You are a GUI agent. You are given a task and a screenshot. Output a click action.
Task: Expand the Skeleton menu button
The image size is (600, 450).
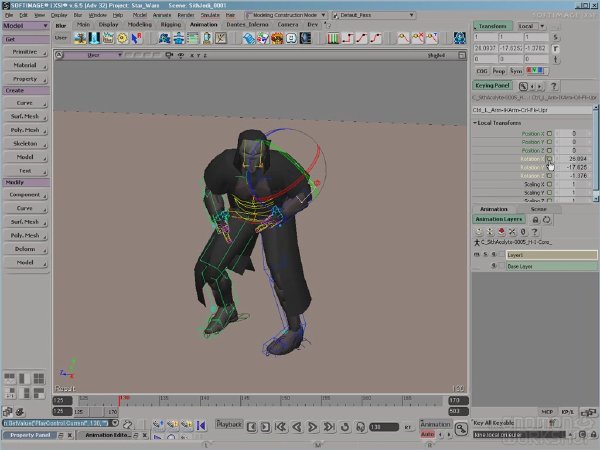tap(25, 143)
